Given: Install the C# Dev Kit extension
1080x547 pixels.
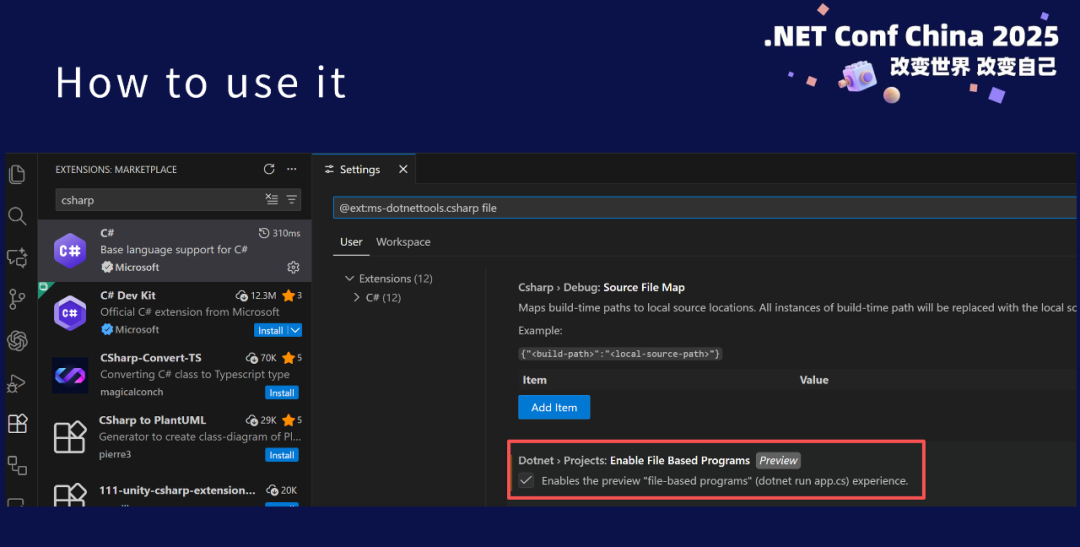Looking at the screenshot, I should coord(271,331).
